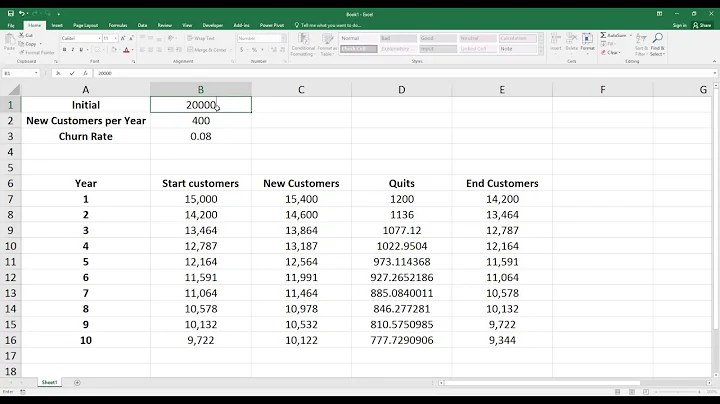Viewport: 720px width, 404px height.
Task: Activate the Format Painter tool
Action: tap(37, 52)
